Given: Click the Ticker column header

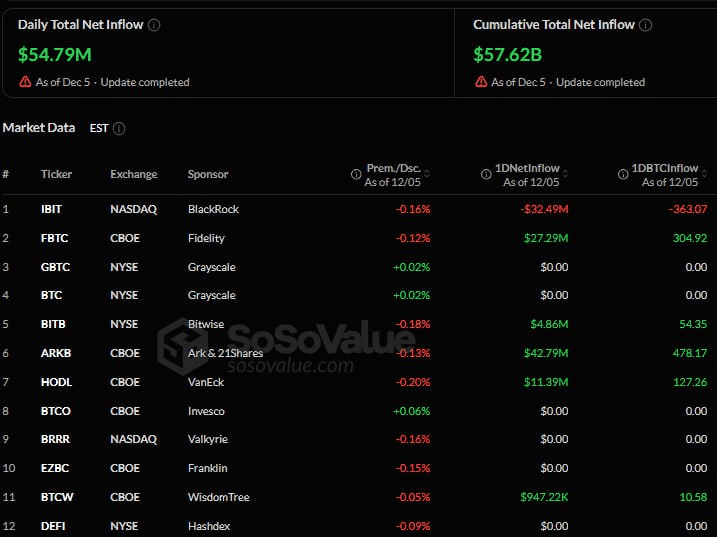Looking at the screenshot, I should tap(56, 174).
